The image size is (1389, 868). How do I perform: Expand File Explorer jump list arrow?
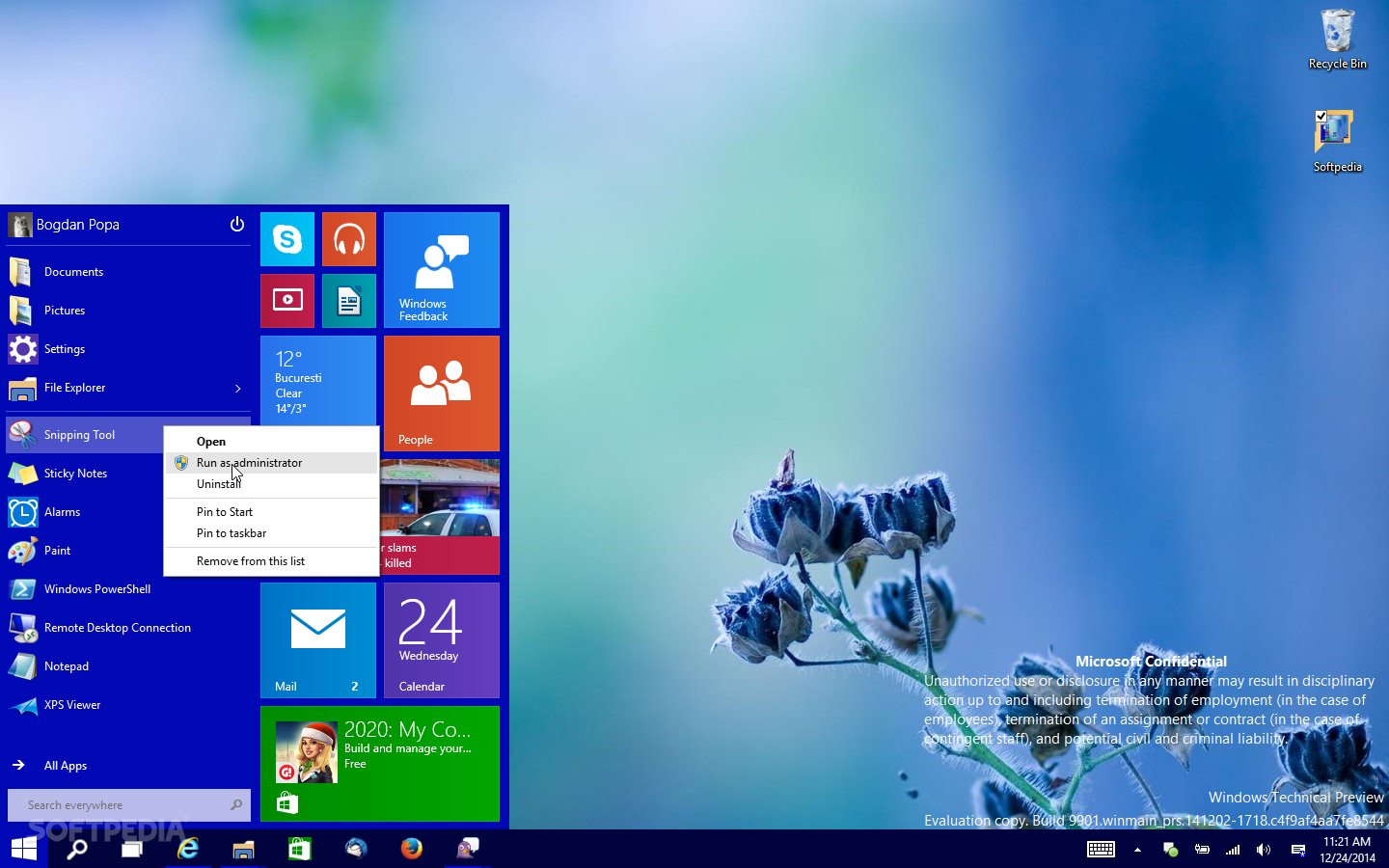coord(238,388)
